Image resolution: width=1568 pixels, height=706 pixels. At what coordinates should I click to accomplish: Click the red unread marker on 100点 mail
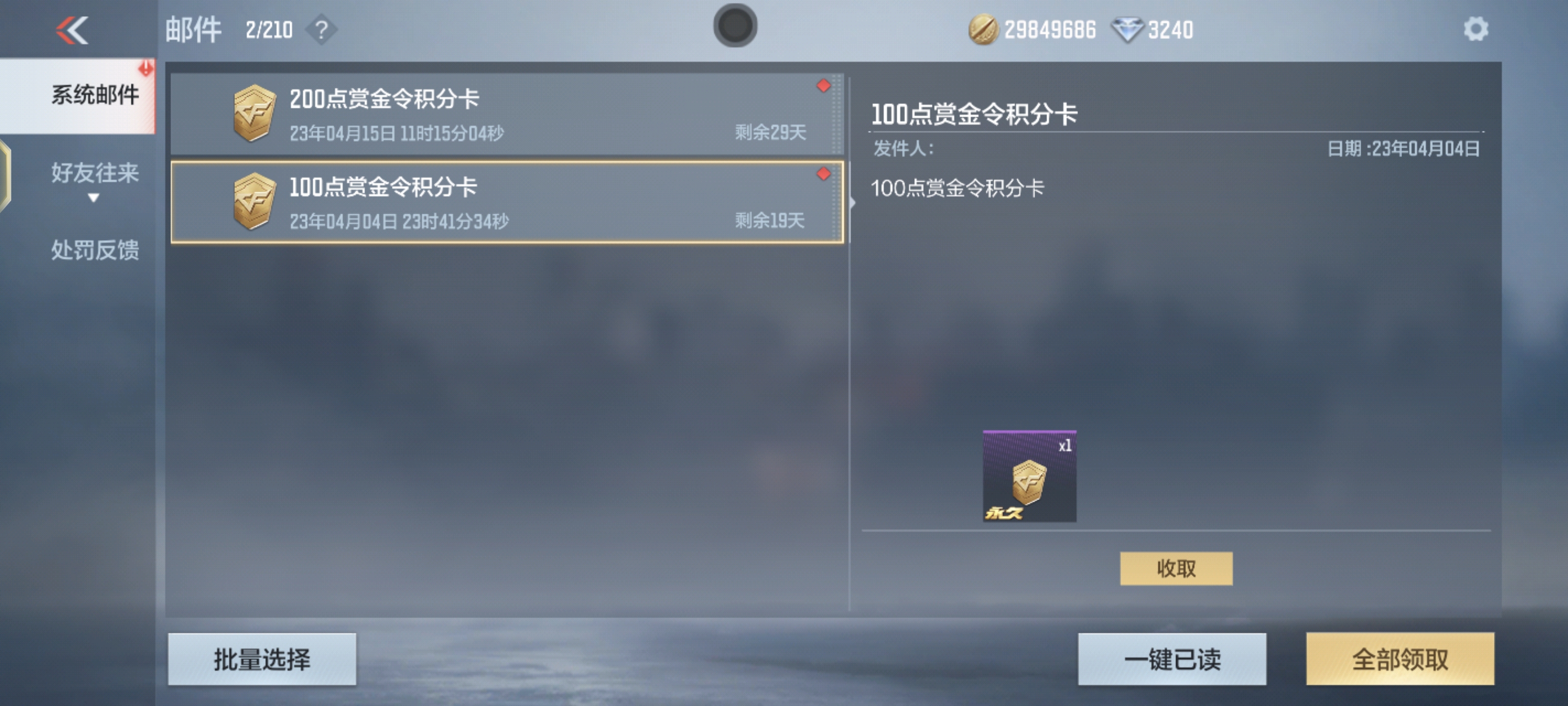(x=823, y=174)
